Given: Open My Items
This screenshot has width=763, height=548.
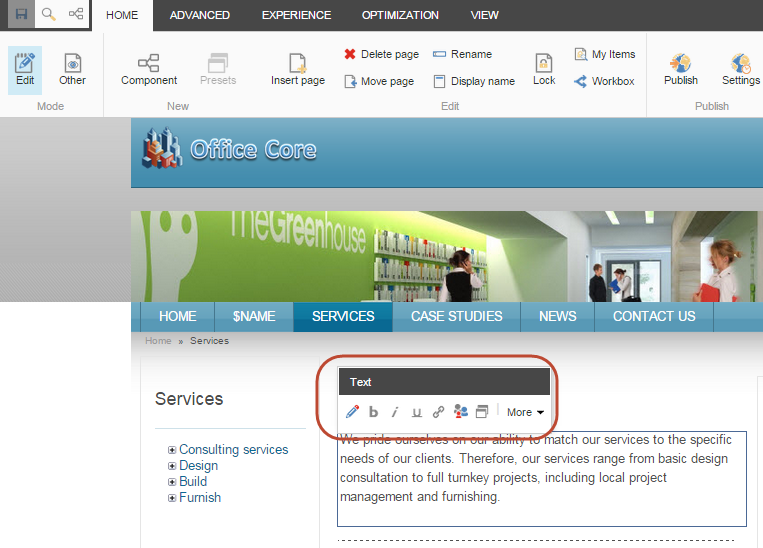Looking at the screenshot, I should (x=605, y=54).
